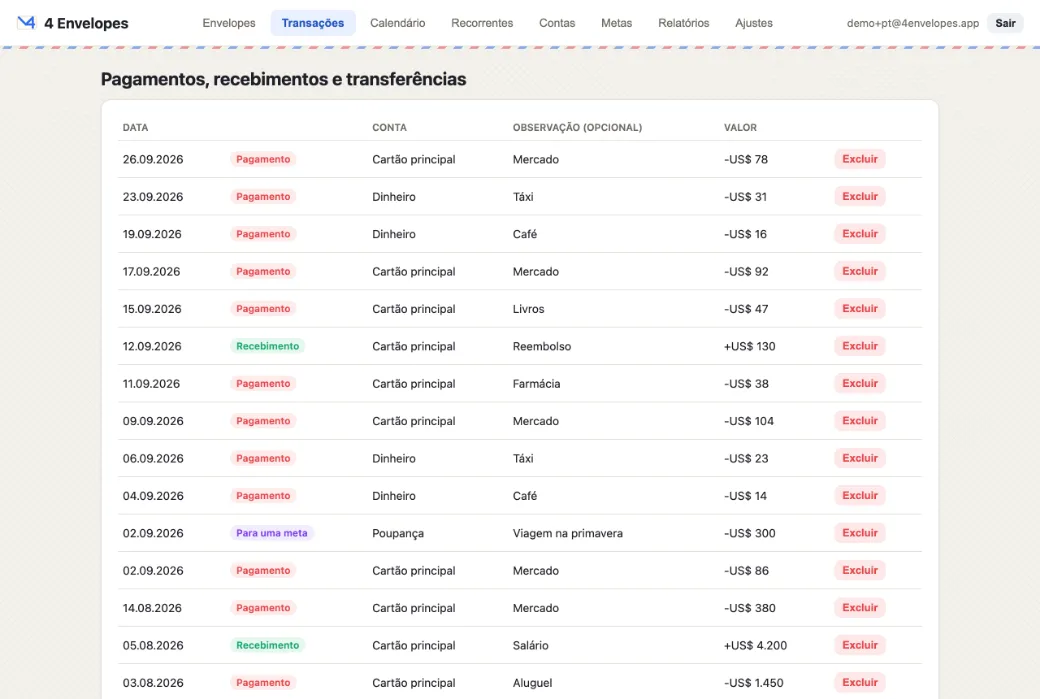Click the -US$ 380 value
Viewport: 1040px width, 699px height.
pos(749,608)
